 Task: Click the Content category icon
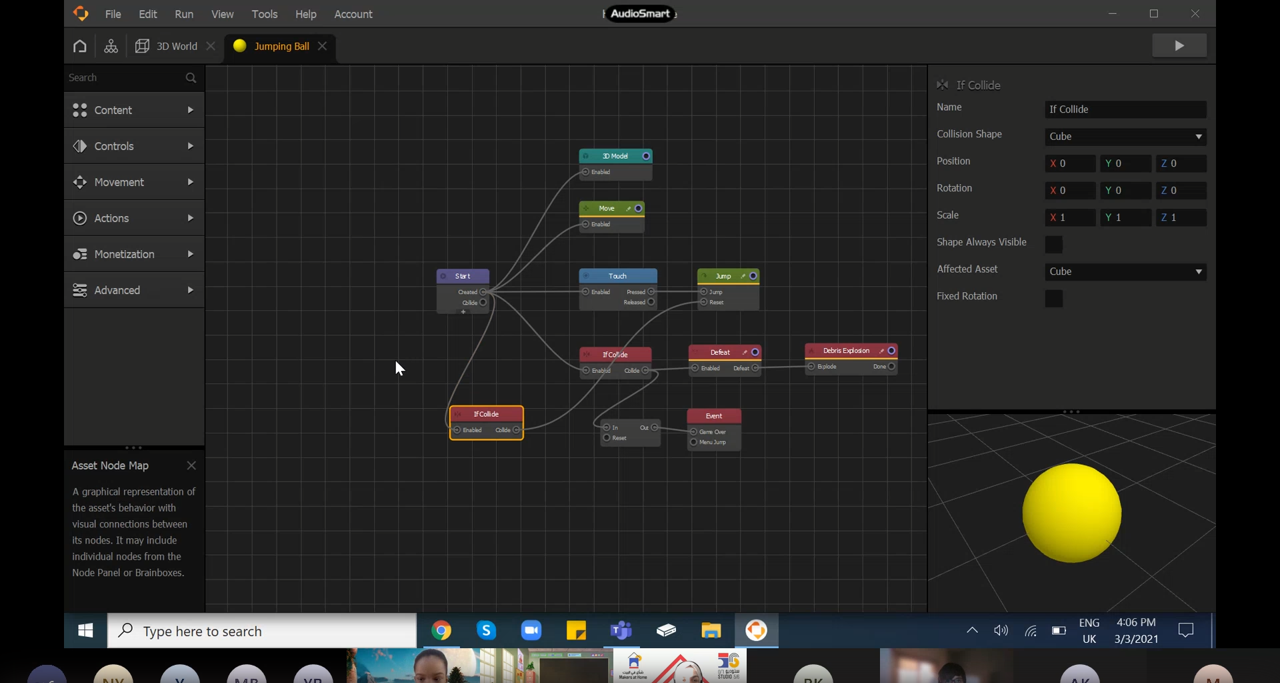pos(80,110)
